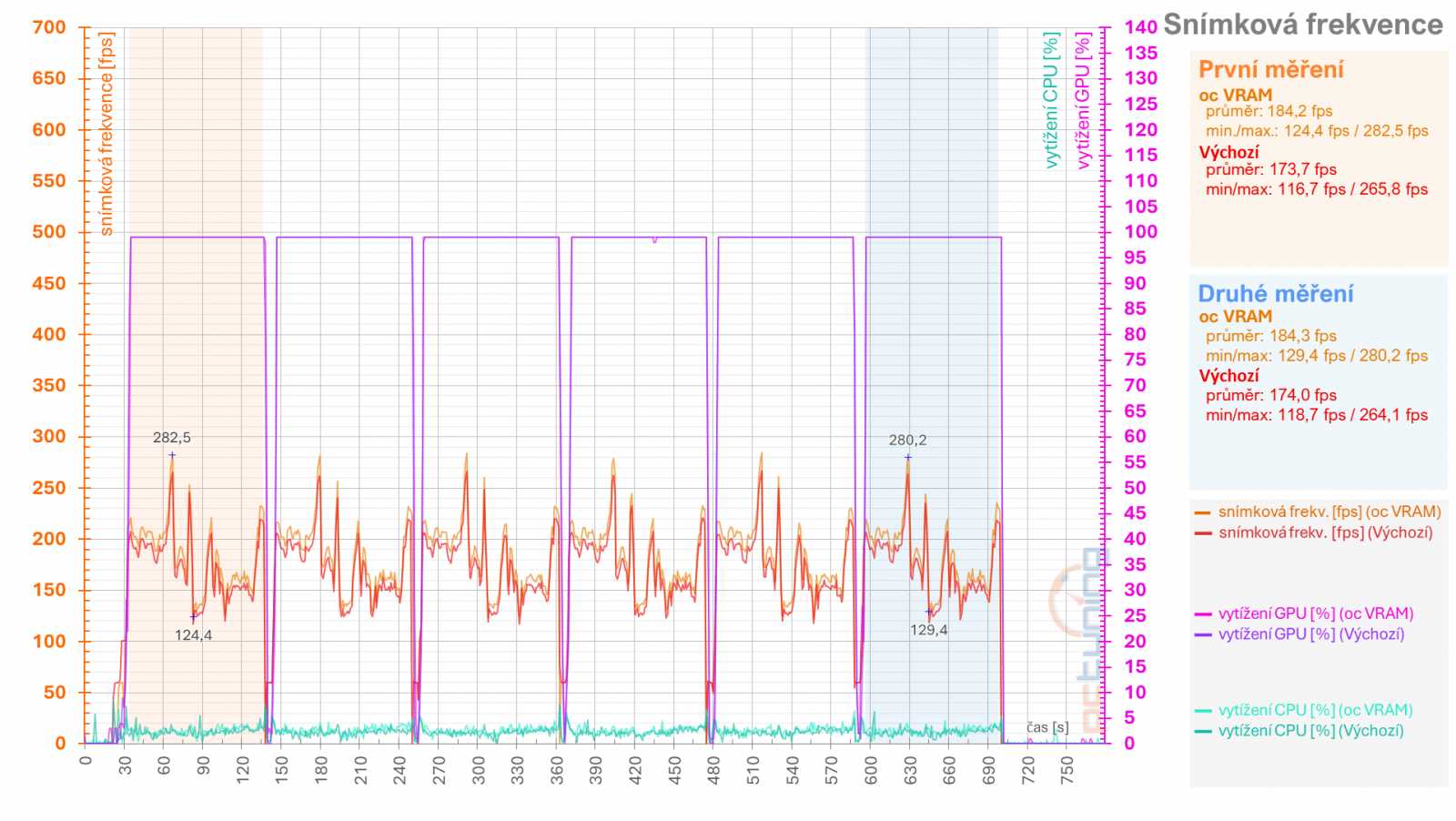This screenshot has width=1456, height=821.
Task: Click the 282,5 peak data label
Action: point(172,438)
